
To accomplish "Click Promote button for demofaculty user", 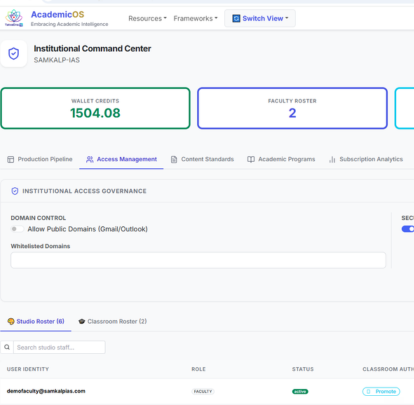I will tap(381, 391).
